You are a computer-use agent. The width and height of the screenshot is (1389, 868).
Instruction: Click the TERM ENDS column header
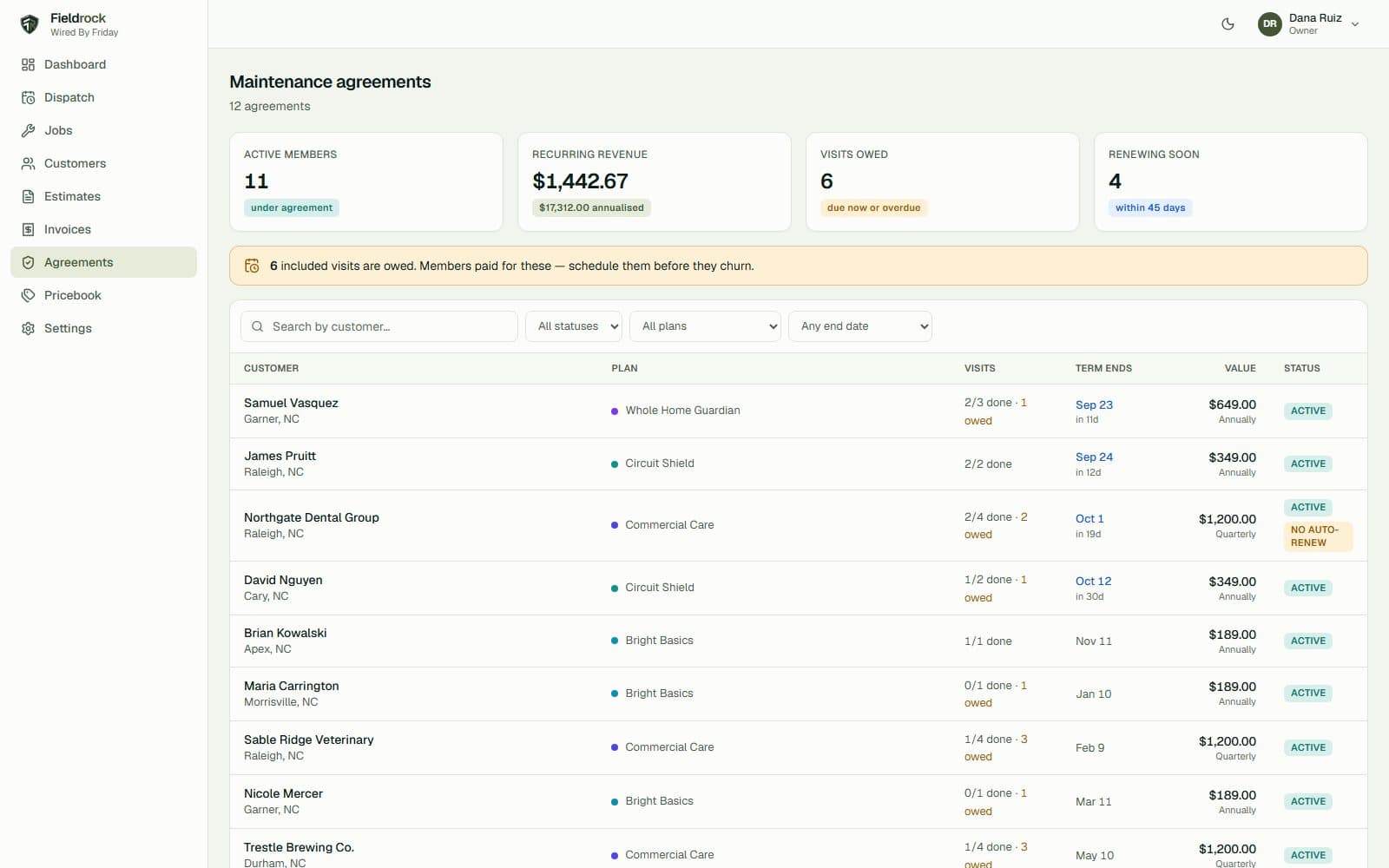(1103, 368)
